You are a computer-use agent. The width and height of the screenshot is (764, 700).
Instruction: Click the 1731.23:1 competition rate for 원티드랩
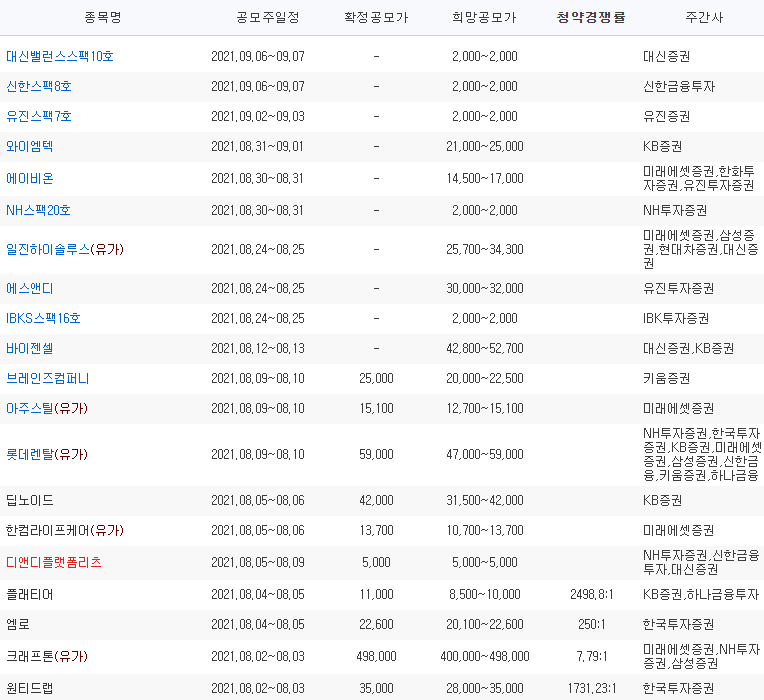pyautogui.click(x=592, y=689)
